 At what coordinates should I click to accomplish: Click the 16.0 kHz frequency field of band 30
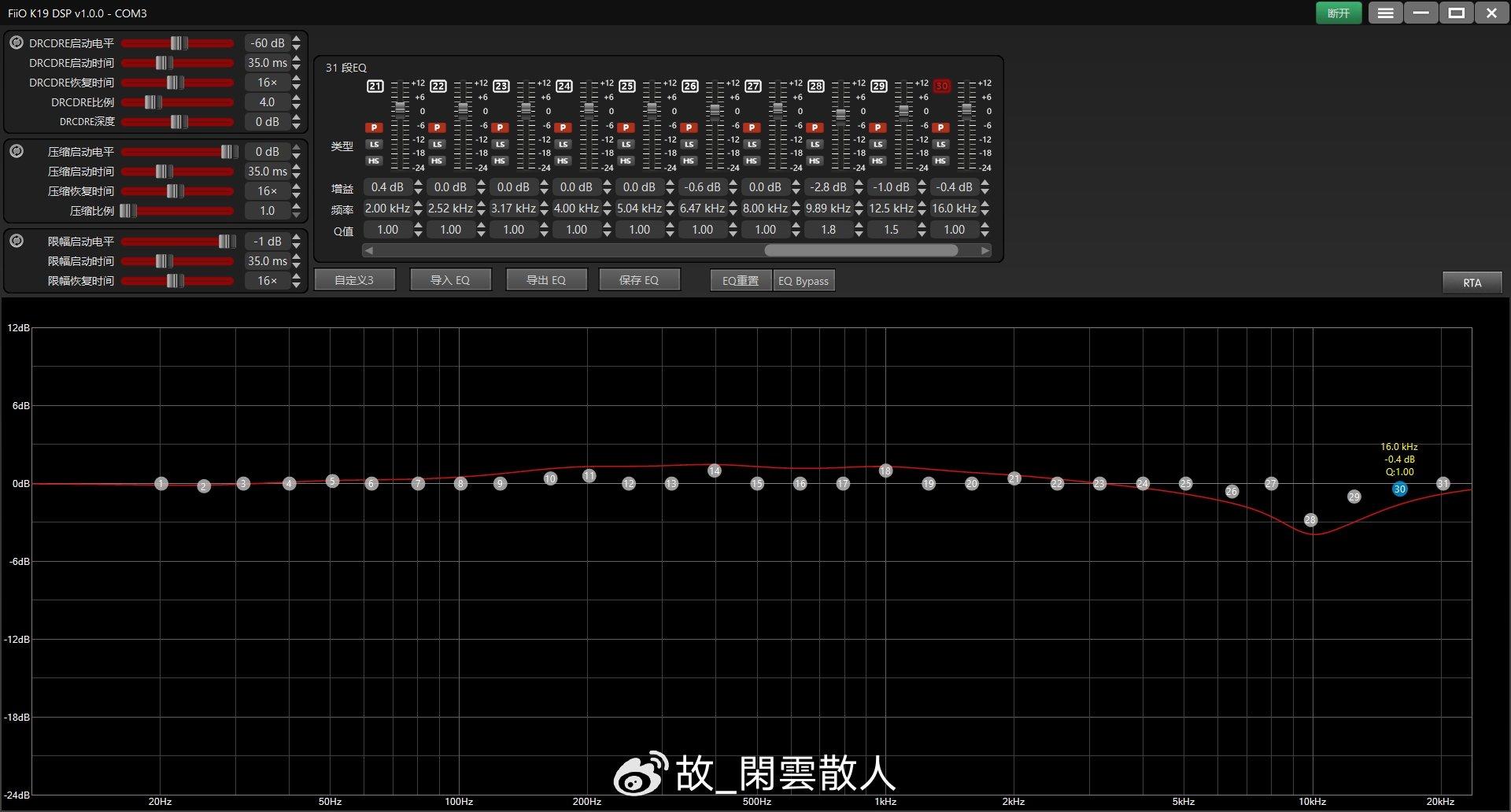point(954,209)
